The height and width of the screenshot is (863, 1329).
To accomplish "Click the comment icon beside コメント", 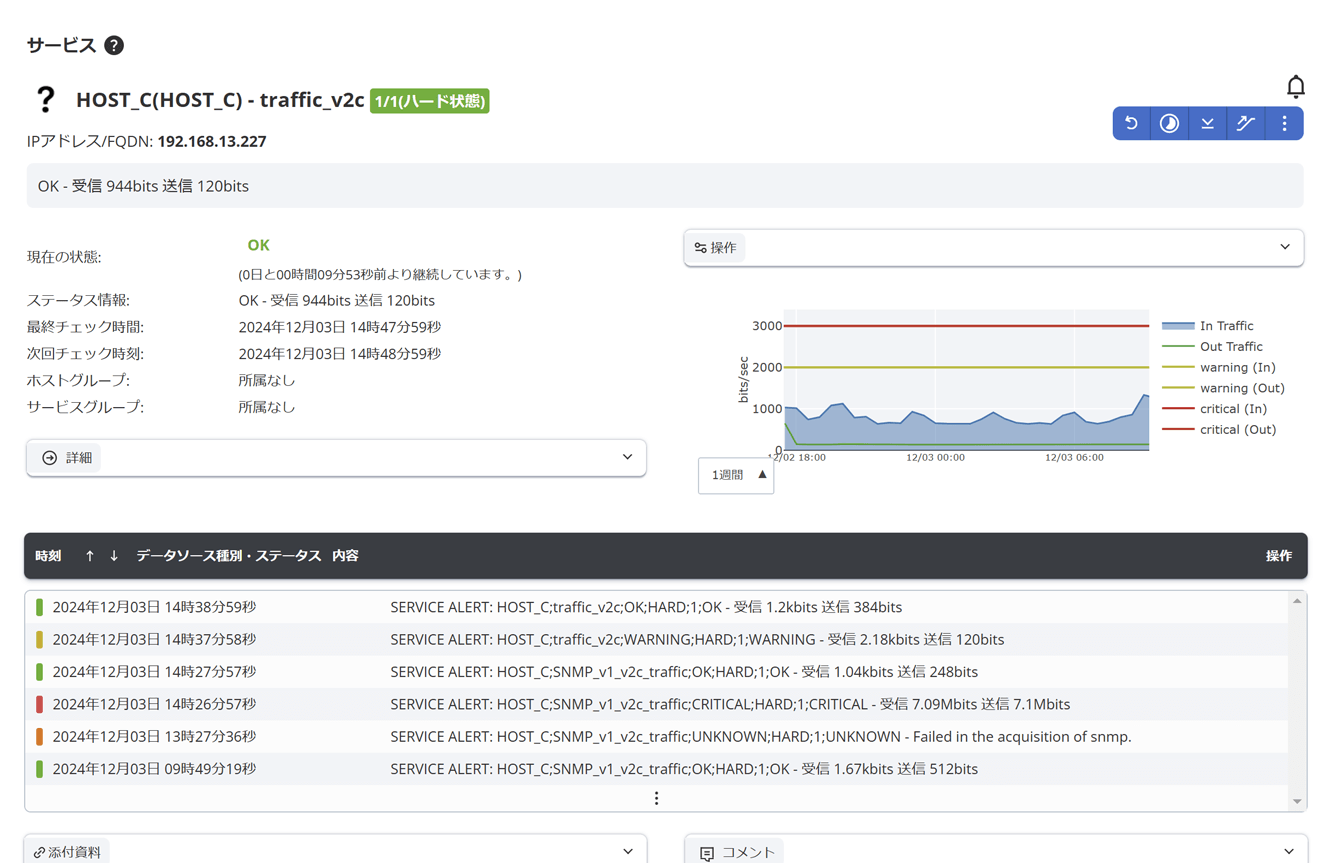I will point(707,853).
